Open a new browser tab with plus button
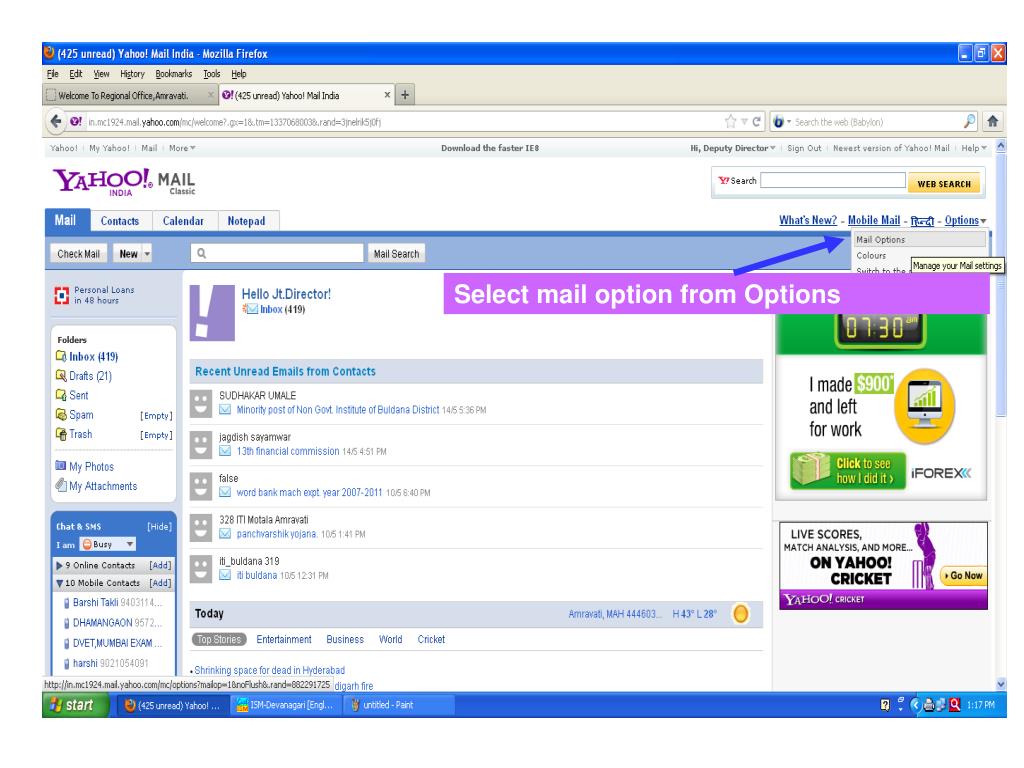Viewport: 1024px width, 768px height. (405, 95)
